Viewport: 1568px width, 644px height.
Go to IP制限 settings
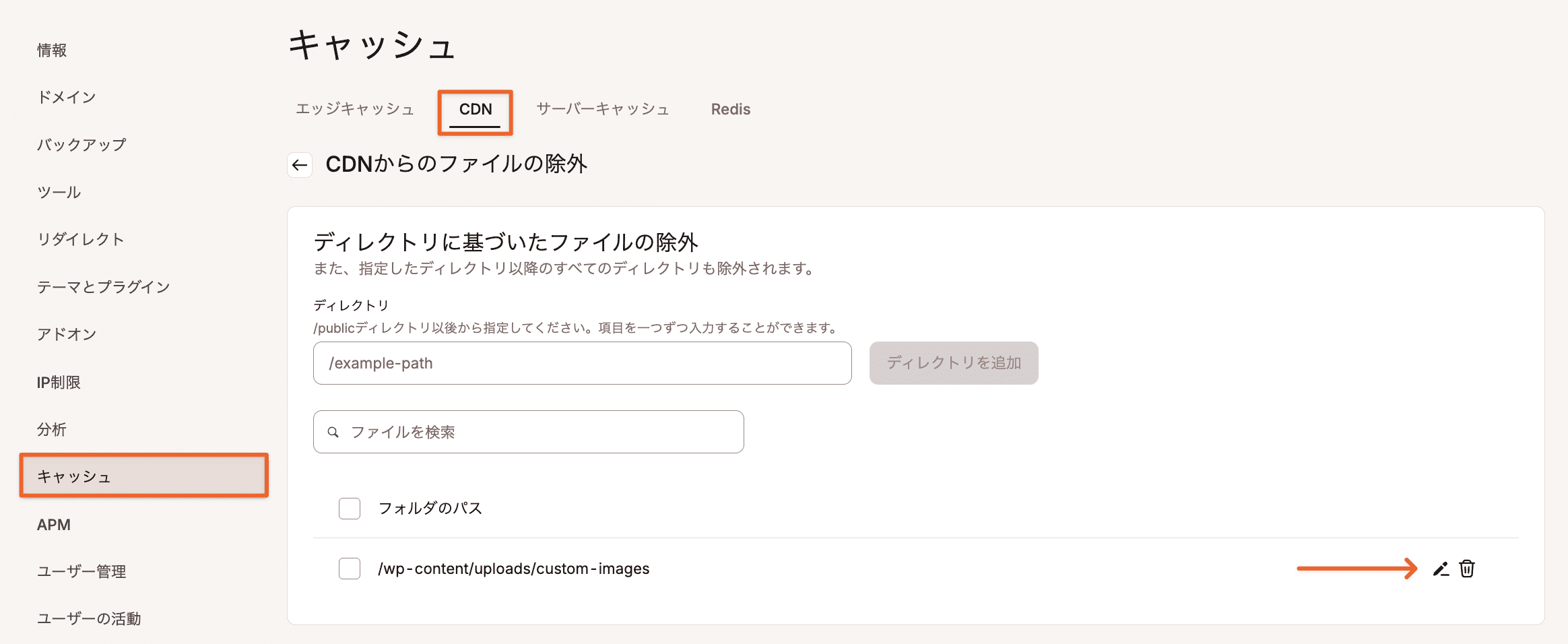(59, 382)
